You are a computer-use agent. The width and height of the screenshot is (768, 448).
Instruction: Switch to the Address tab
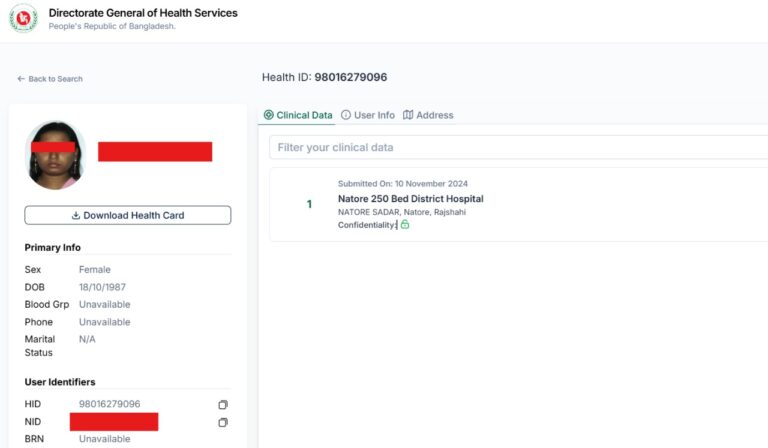[428, 115]
